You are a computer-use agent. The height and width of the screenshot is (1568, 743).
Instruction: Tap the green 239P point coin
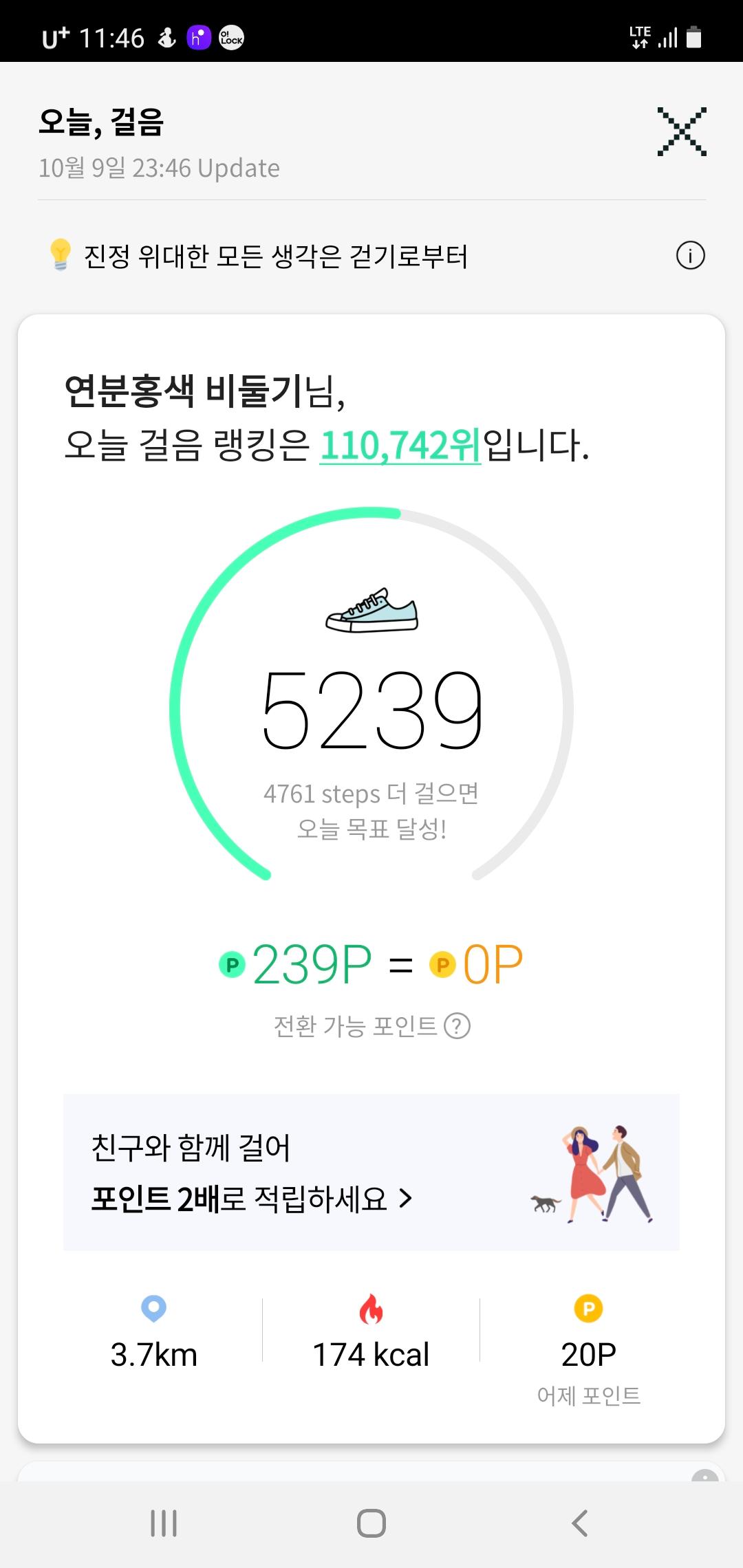233,965
